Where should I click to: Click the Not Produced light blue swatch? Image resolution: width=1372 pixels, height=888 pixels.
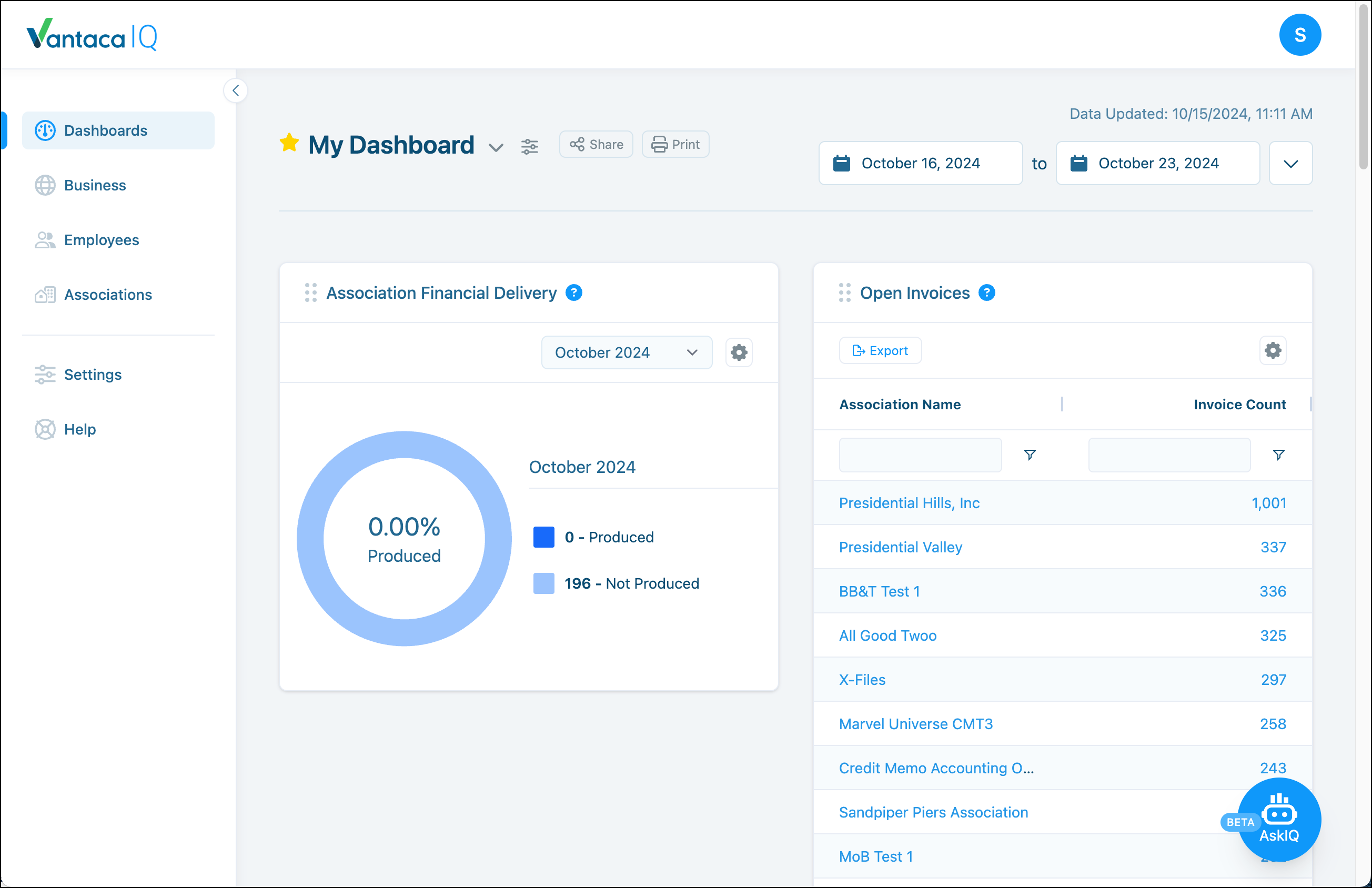coord(543,583)
